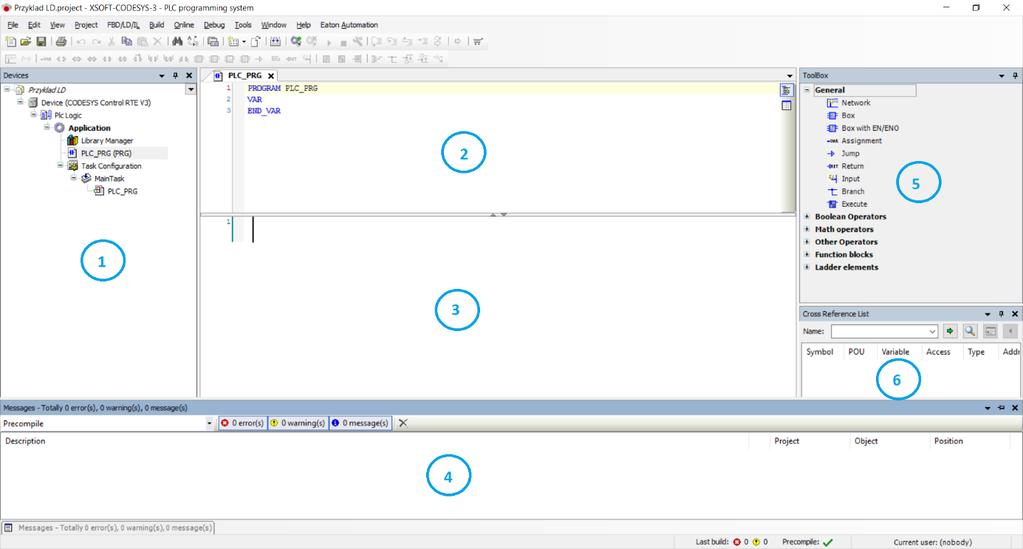Toggle the 0 message(s) filter
Viewport: 1023px width, 549px height.
360,423
